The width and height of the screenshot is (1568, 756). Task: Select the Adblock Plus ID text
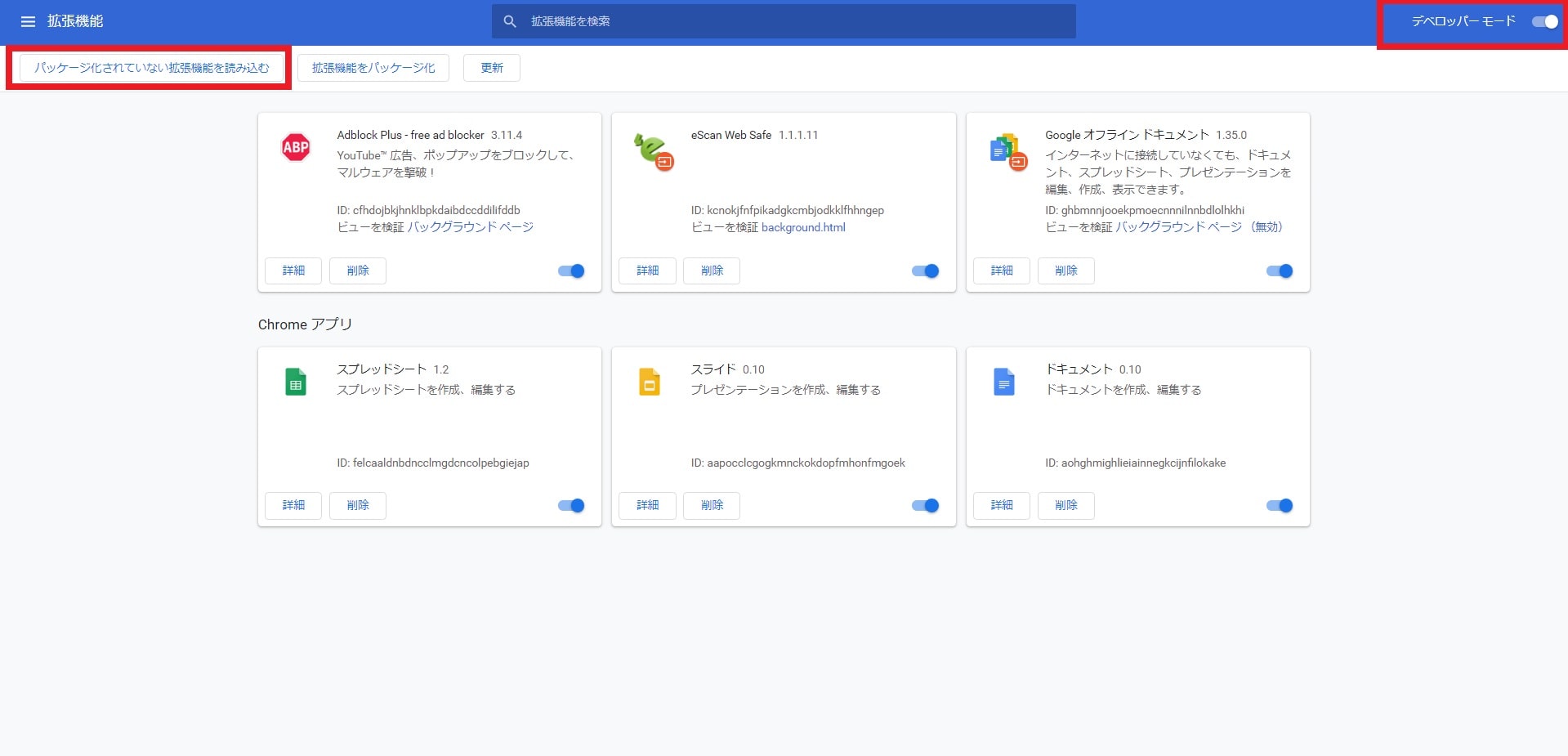[428, 210]
